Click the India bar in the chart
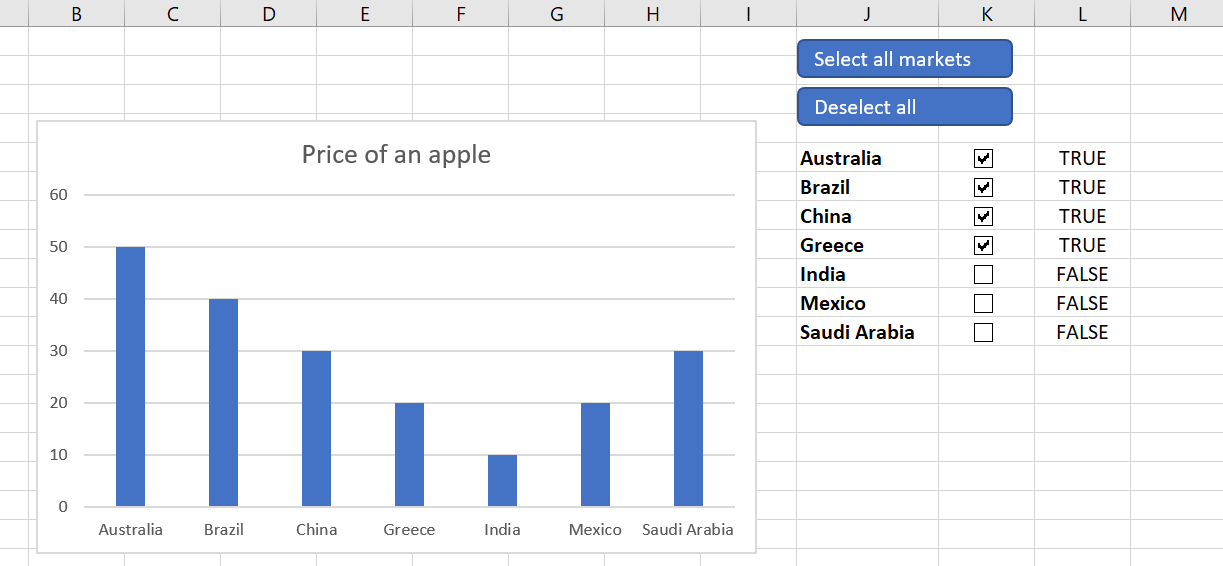The width and height of the screenshot is (1223, 566). tap(502, 481)
